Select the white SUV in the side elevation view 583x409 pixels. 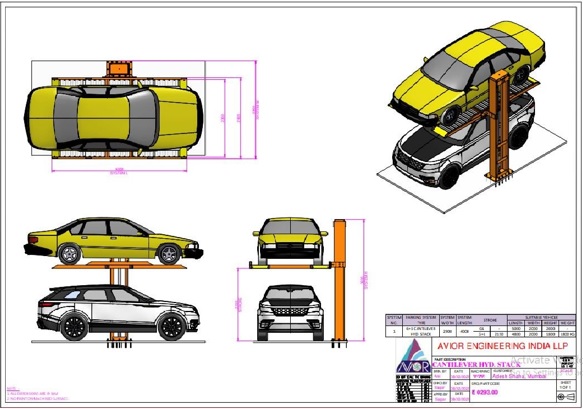point(118,313)
